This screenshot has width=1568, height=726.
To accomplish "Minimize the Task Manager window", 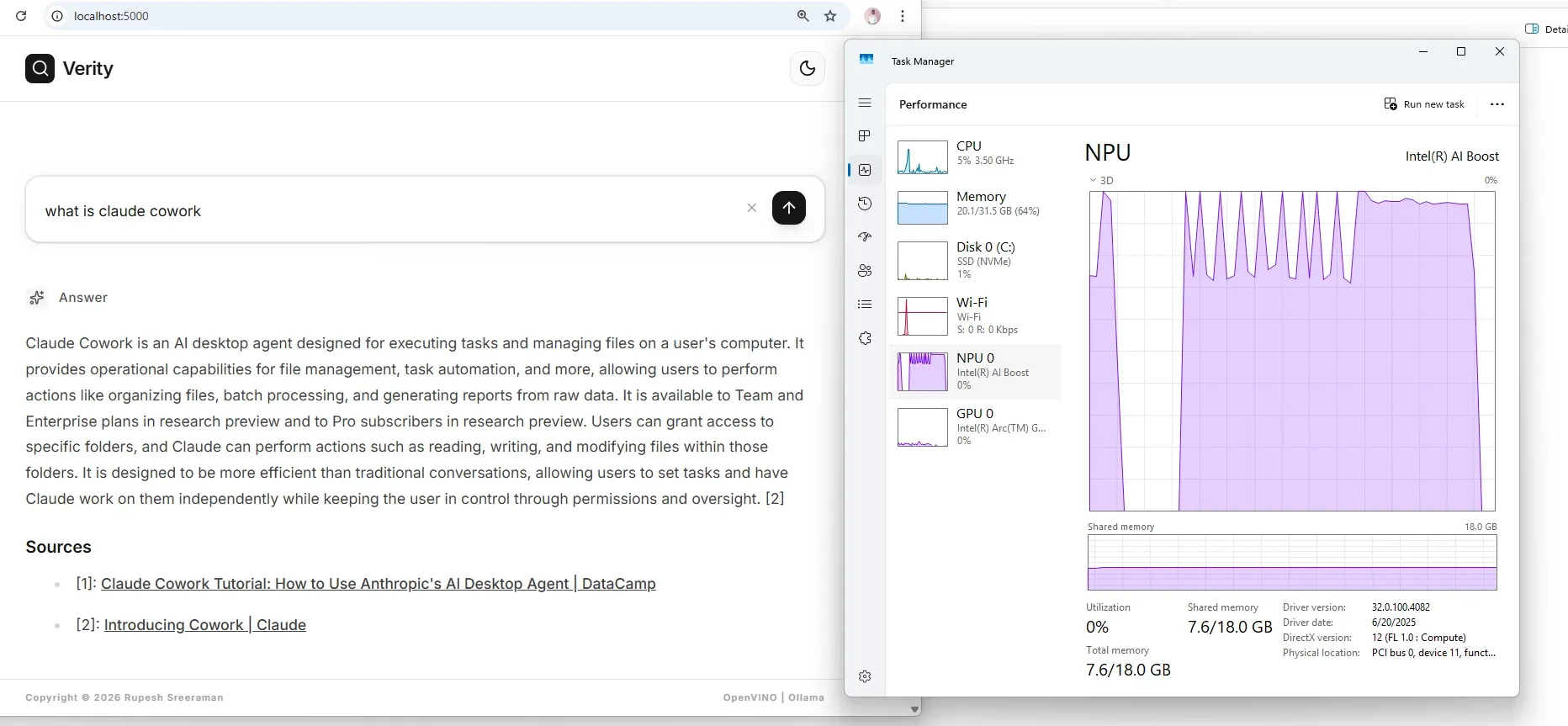I will 1423,51.
